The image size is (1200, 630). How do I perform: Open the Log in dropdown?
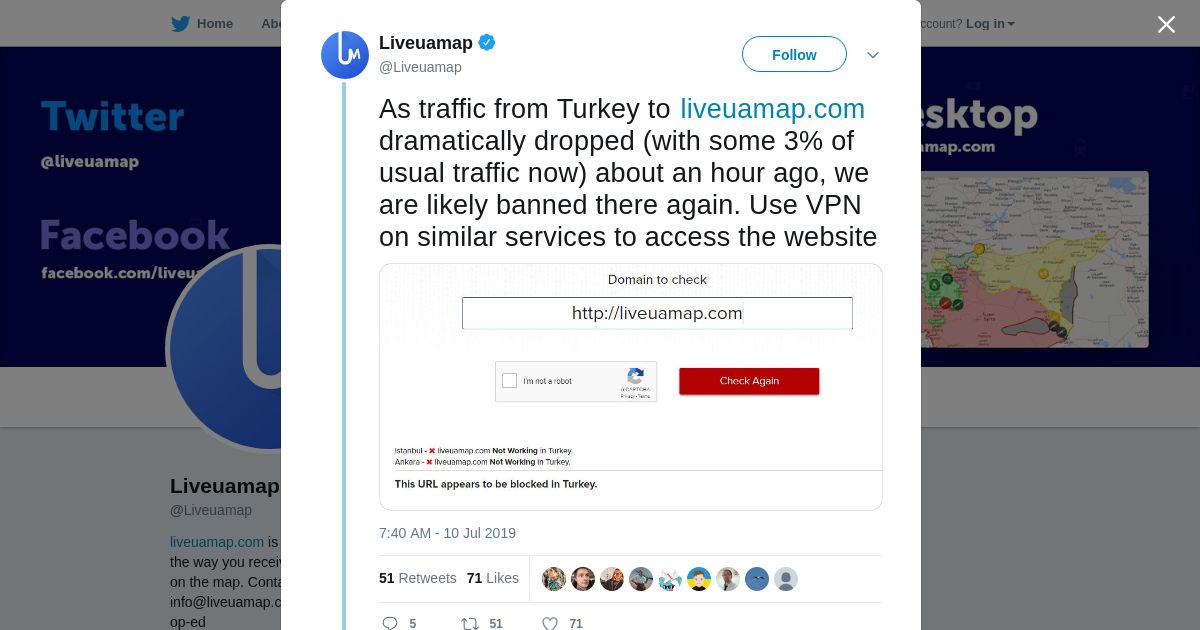[990, 24]
